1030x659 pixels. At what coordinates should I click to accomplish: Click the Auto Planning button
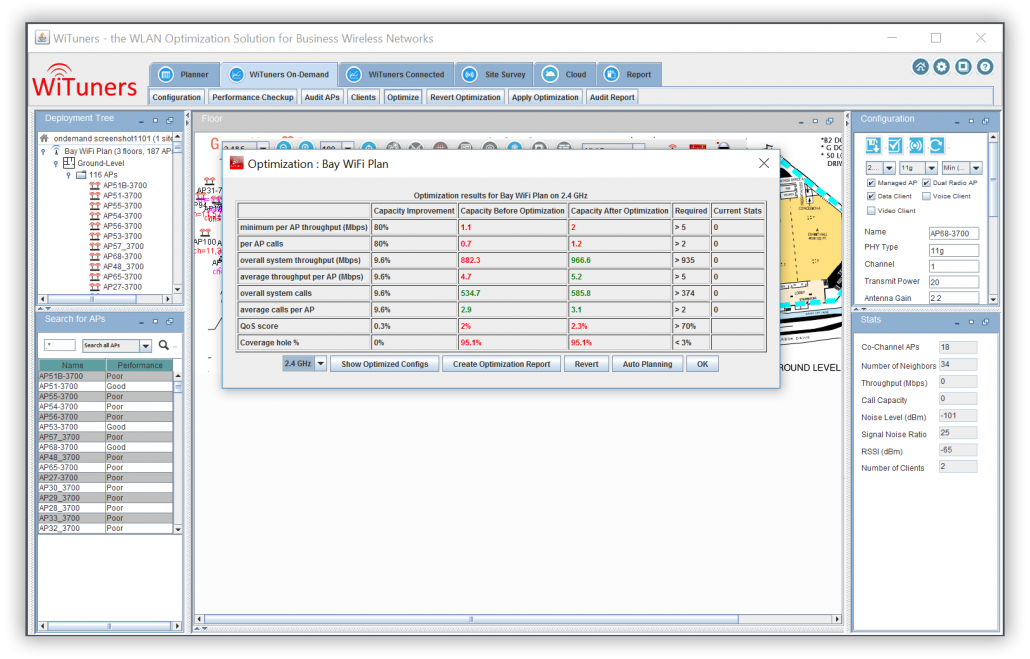point(647,364)
